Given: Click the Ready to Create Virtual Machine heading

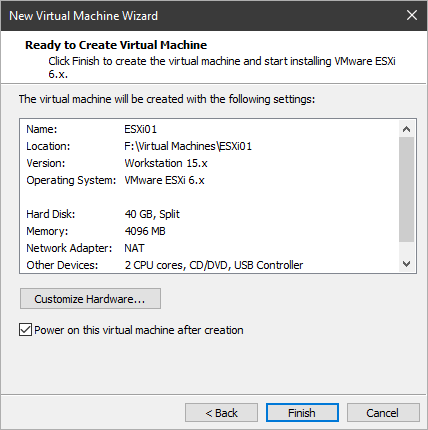Looking at the screenshot, I should (116, 45).
